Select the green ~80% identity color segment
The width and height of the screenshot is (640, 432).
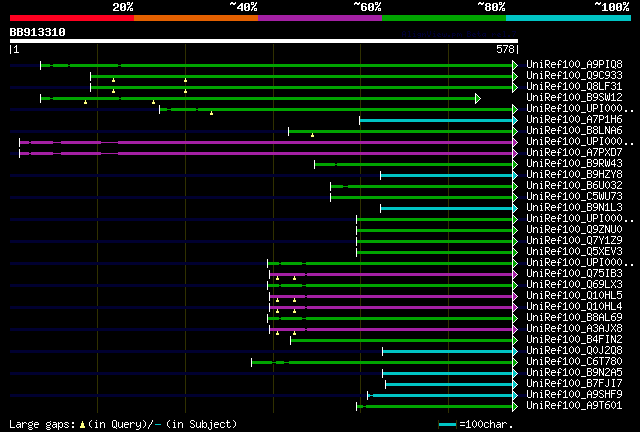[444, 18]
